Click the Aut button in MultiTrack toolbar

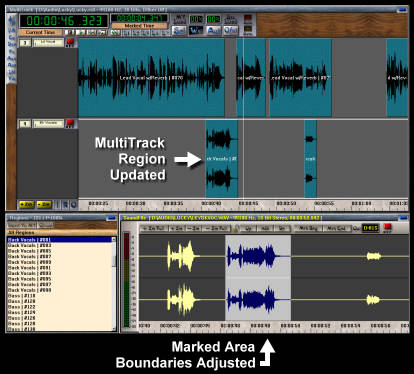click(213, 31)
